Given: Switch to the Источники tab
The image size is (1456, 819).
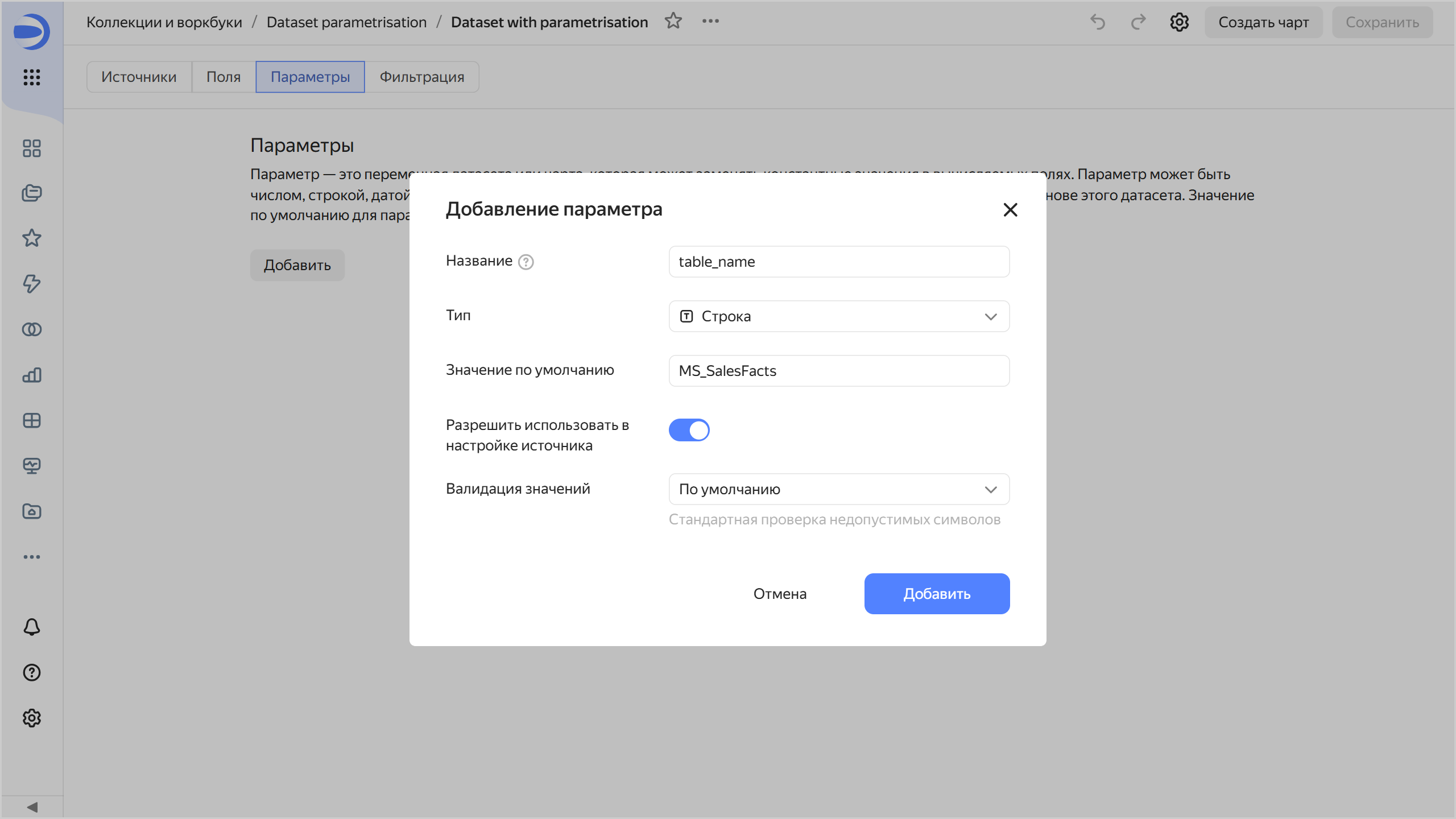Looking at the screenshot, I should (139, 77).
